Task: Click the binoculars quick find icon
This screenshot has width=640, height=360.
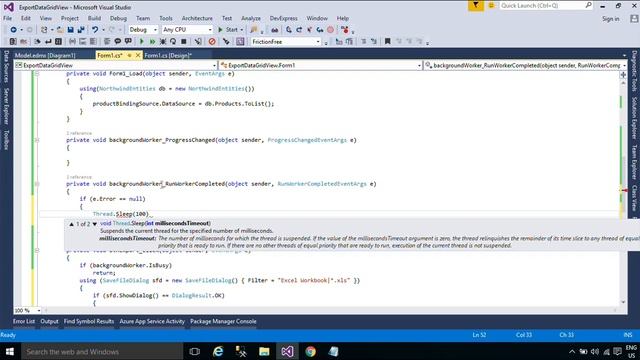Action: (x=275, y=30)
